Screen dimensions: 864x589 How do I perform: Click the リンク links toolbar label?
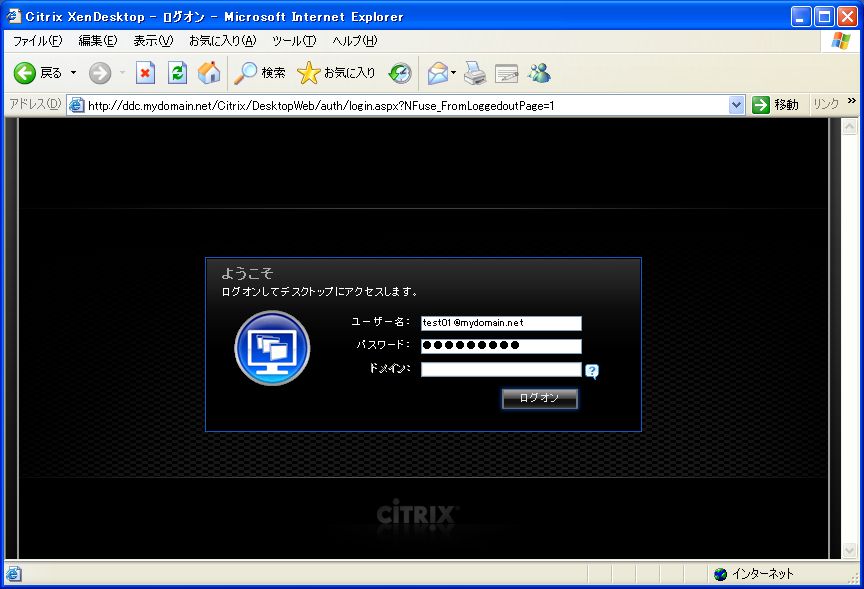click(826, 104)
